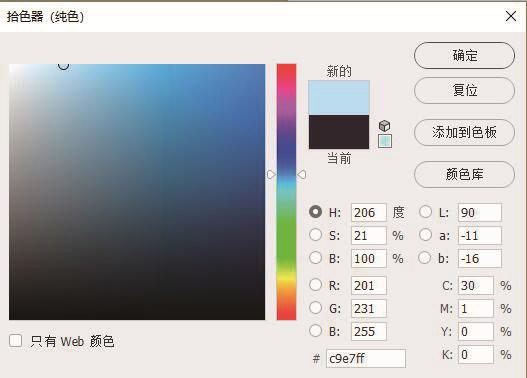
Task: Click the circular color picker marker
Action: coord(64,66)
